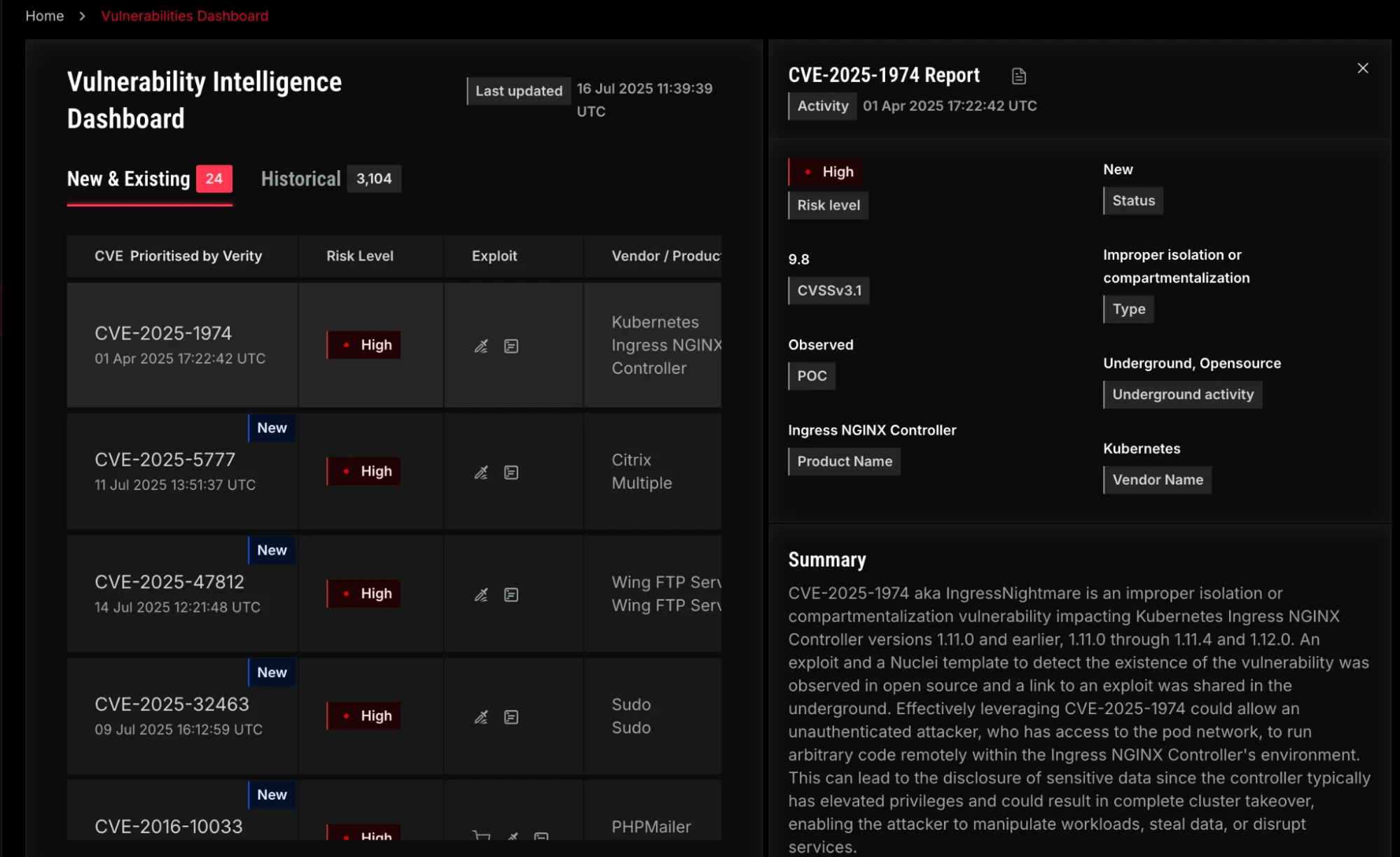This screenshot has width=1400, height=857.
Task: Open the CVE-2025-47812 entry
Action: (169, 582)
